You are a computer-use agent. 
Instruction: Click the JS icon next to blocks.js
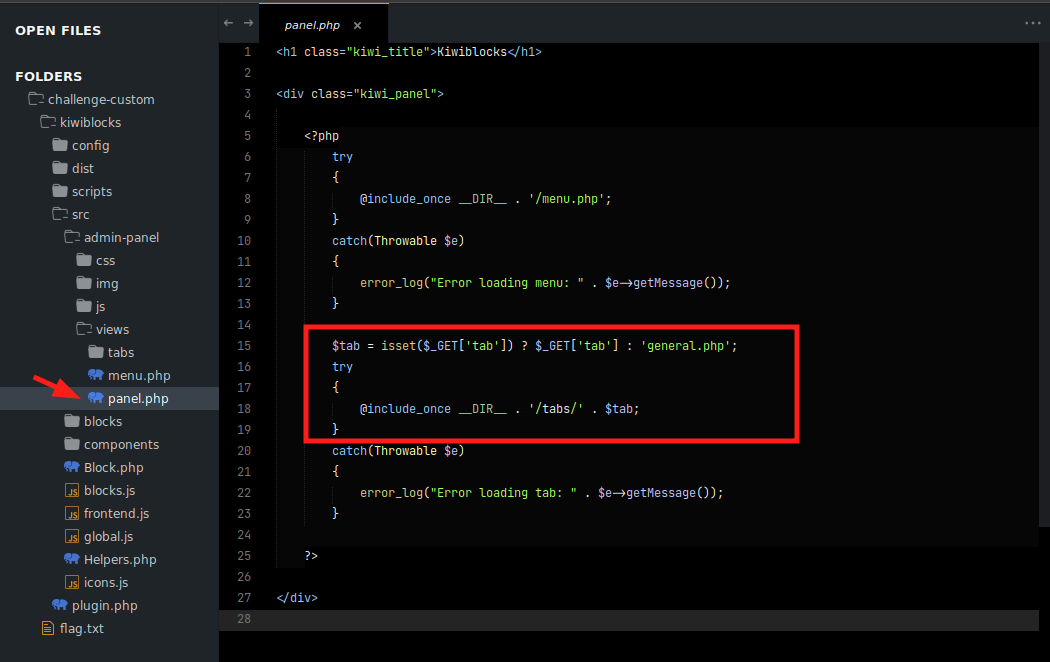pyautogui.click(x=72, y=491)
